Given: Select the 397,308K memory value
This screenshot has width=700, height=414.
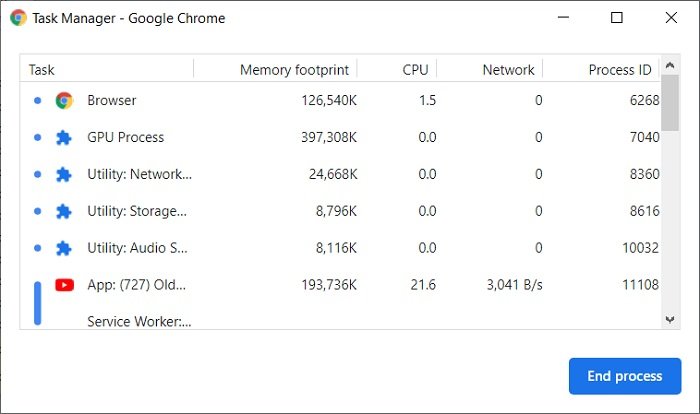Looking at the screenshot, I should [x=329, y=138].
